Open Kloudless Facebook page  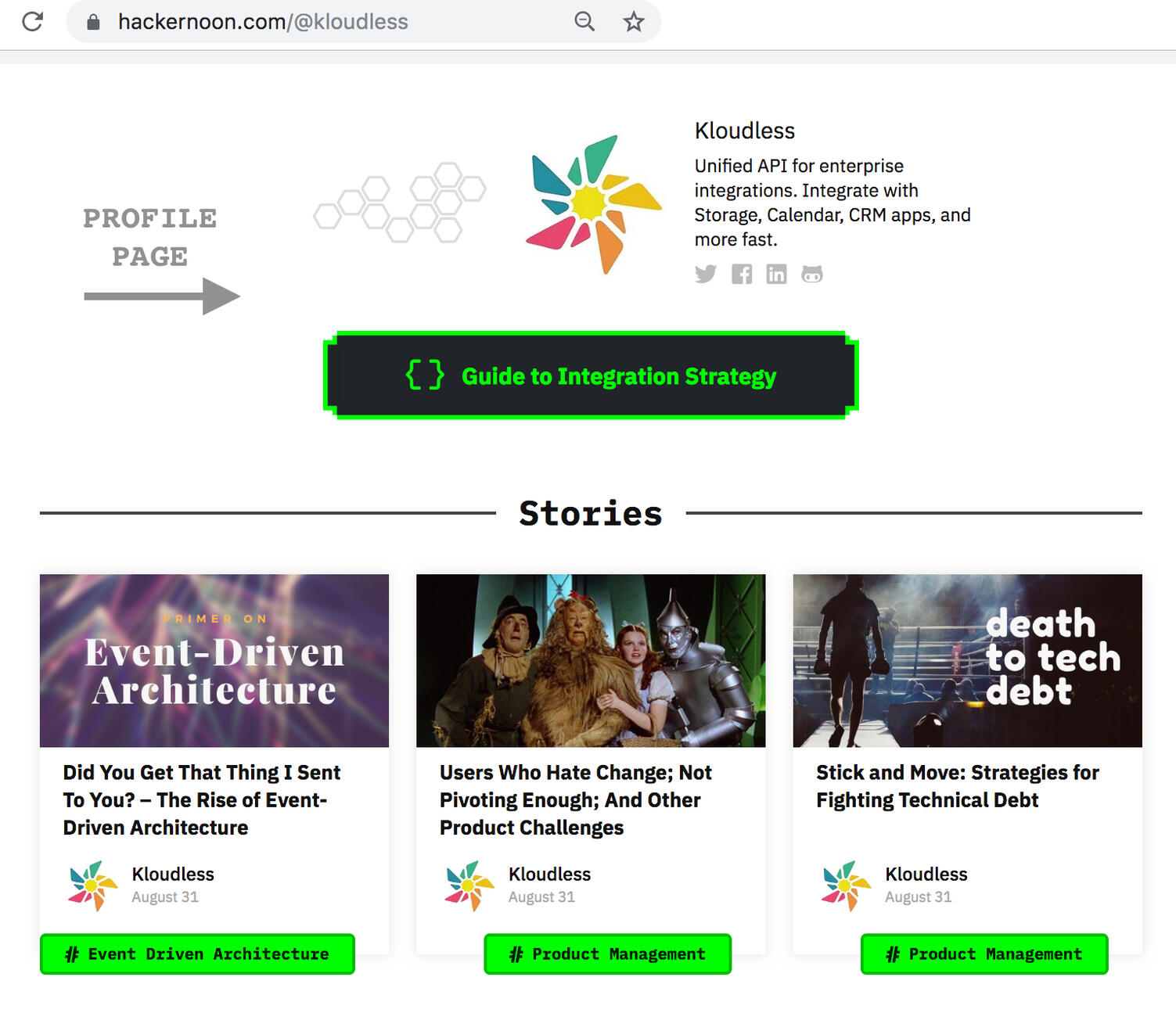741,274
